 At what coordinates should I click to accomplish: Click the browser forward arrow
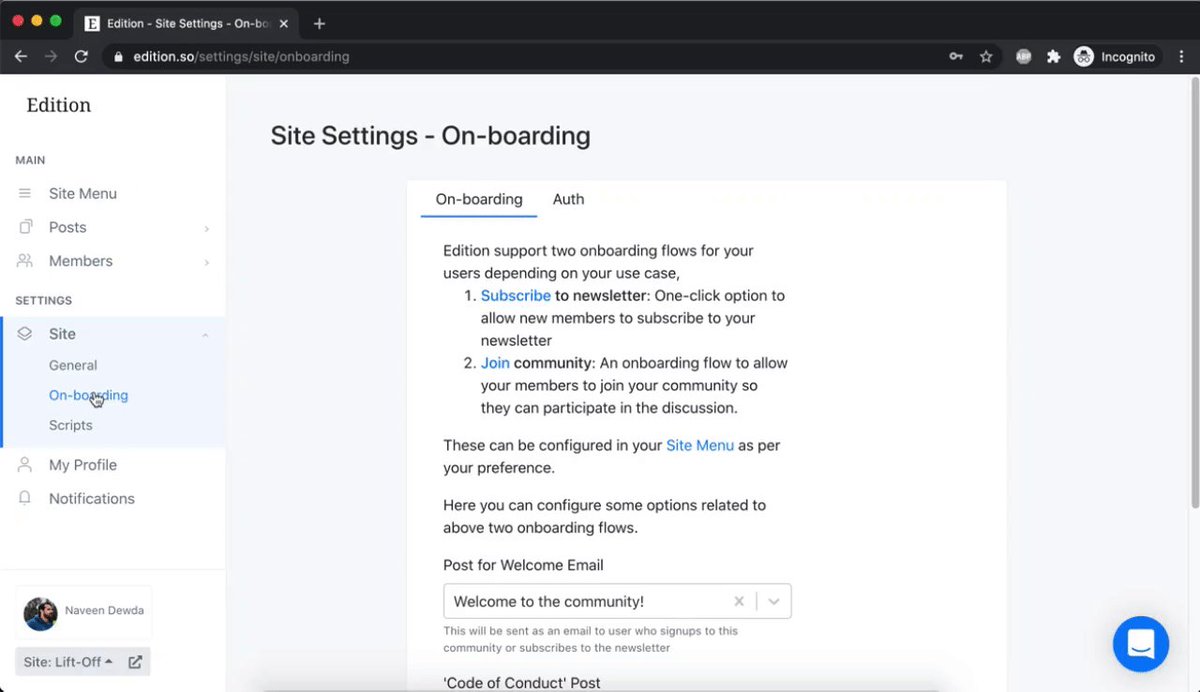[x=51, y=57]
